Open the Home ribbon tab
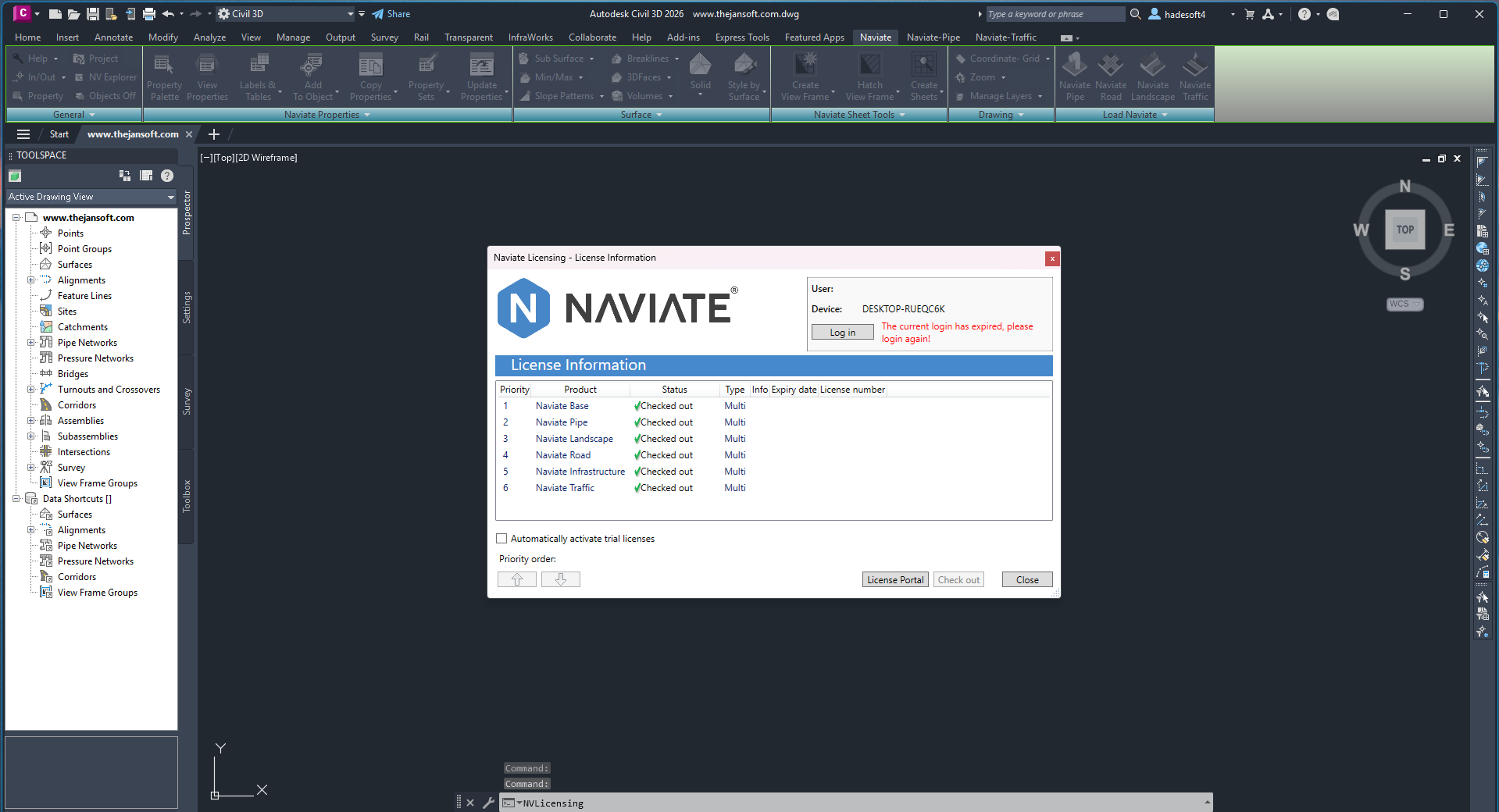Screen dimensions: 1499x812 point(28,37)
